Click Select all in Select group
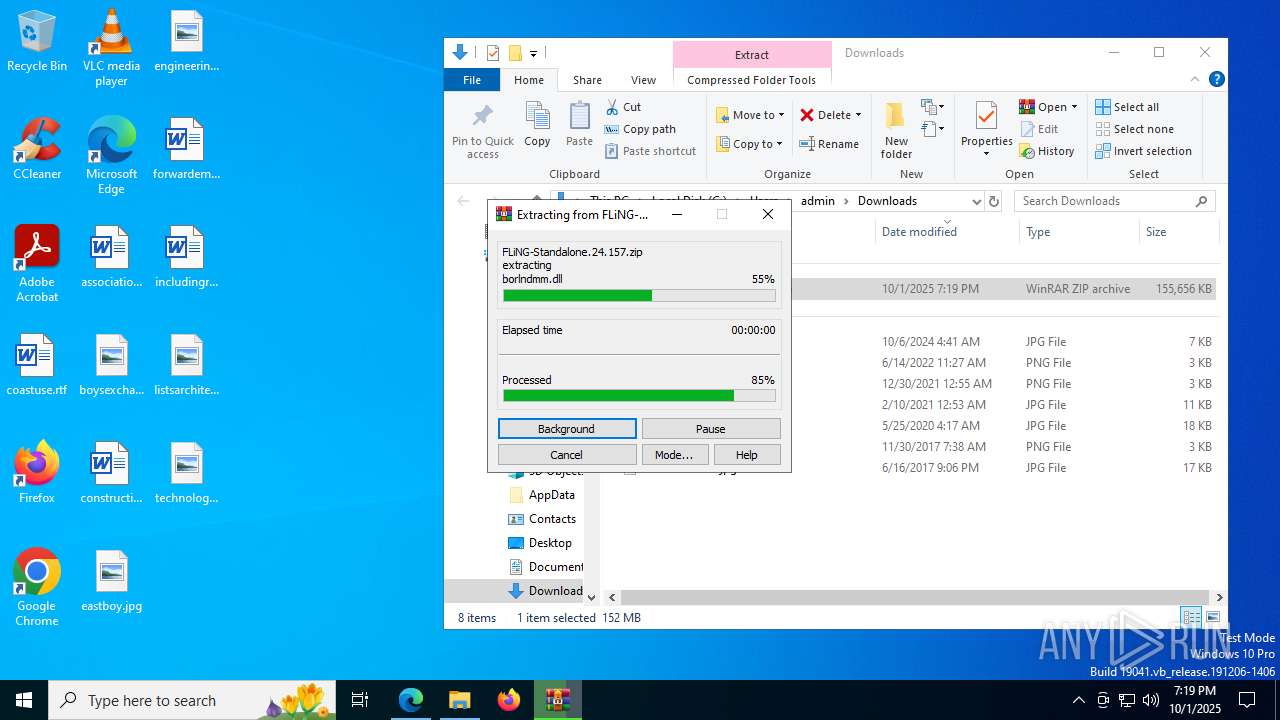 pos(1127,107)
